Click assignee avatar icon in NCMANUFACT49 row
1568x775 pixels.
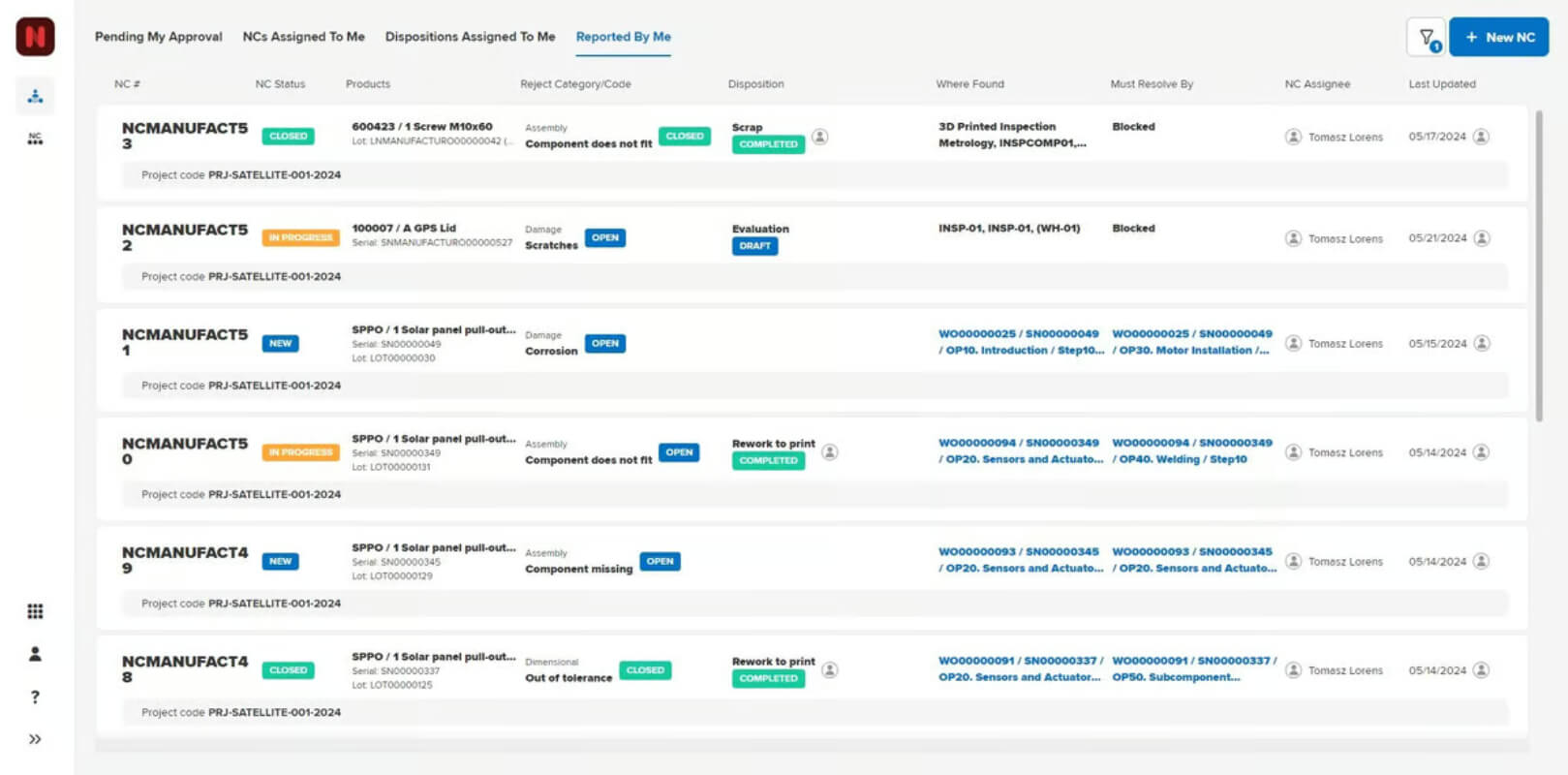click(1293, 561)
